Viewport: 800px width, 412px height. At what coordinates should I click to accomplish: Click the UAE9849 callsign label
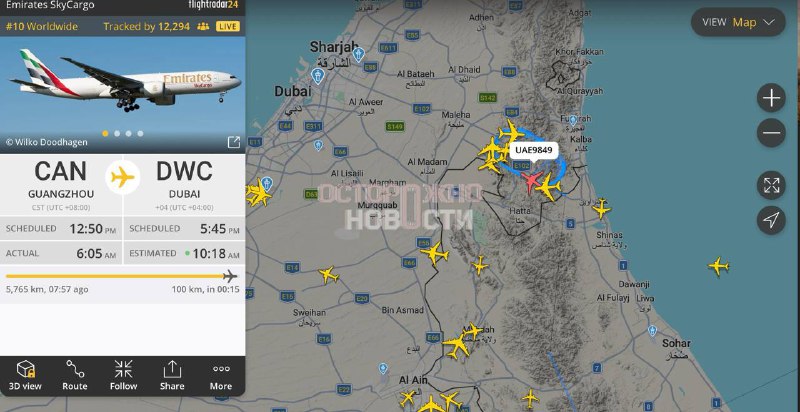coord(533,150)
